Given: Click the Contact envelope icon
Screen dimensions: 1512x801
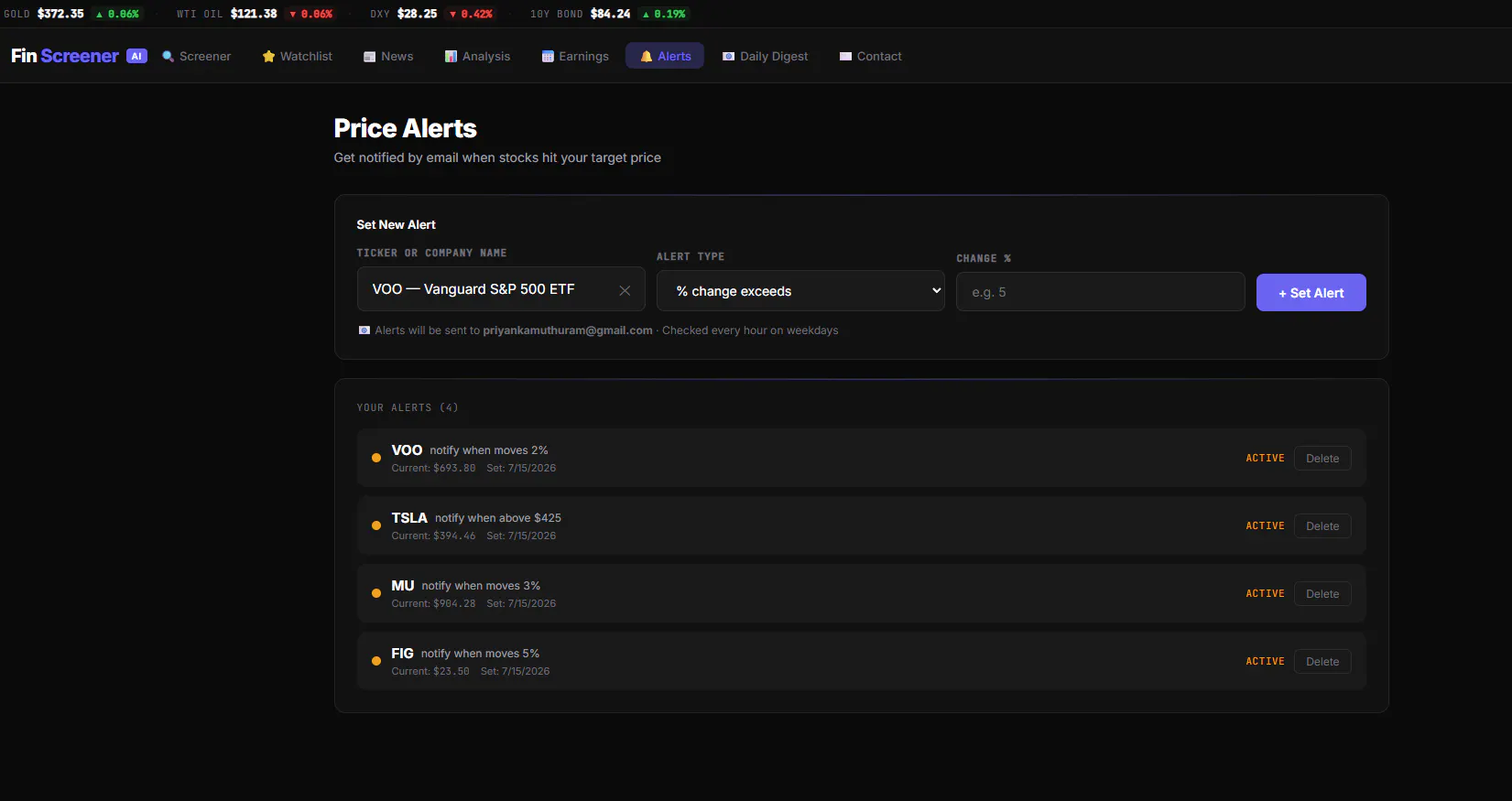Looking at the screenshot, I should pyautogui.click(x=846, y=57).
